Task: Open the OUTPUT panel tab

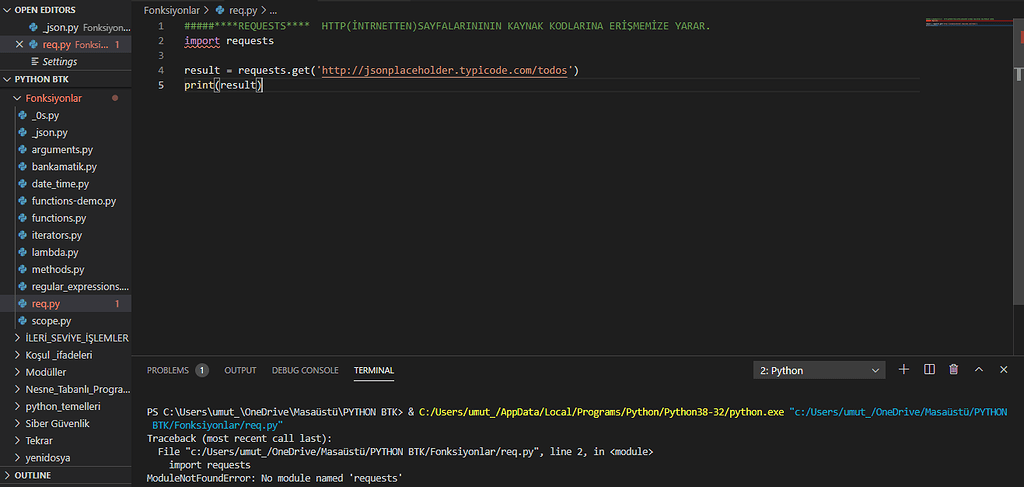Action: [x=240, y=370]
